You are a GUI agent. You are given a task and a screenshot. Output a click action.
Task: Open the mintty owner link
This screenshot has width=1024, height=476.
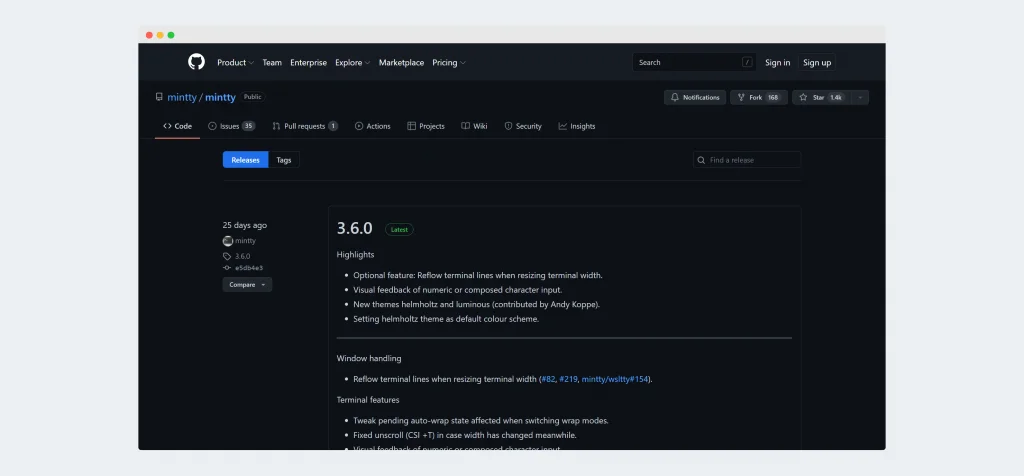click(x=182, y=97)
